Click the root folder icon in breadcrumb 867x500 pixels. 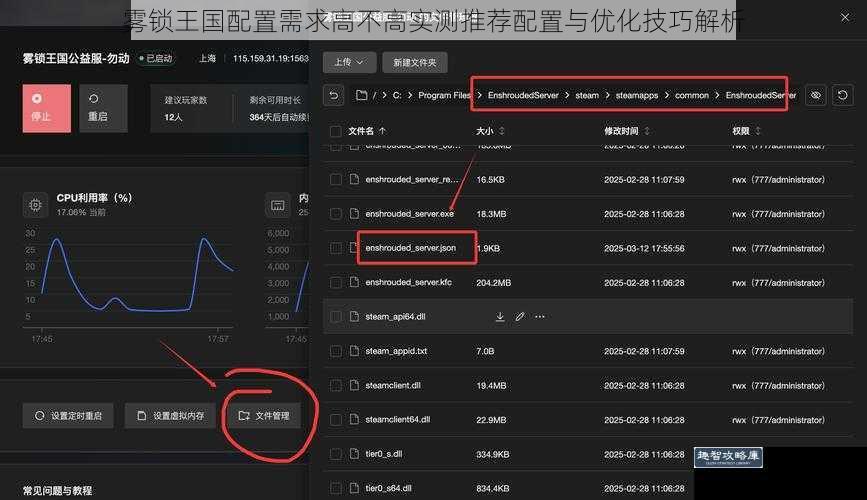click(x=361, y=95)
